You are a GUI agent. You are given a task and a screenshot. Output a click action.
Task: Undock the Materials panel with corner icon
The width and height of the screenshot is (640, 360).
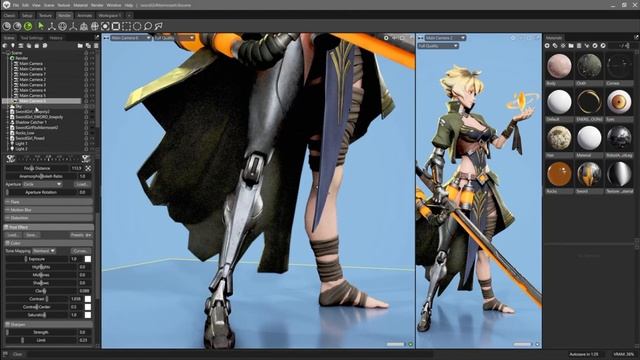pos(636,38)
